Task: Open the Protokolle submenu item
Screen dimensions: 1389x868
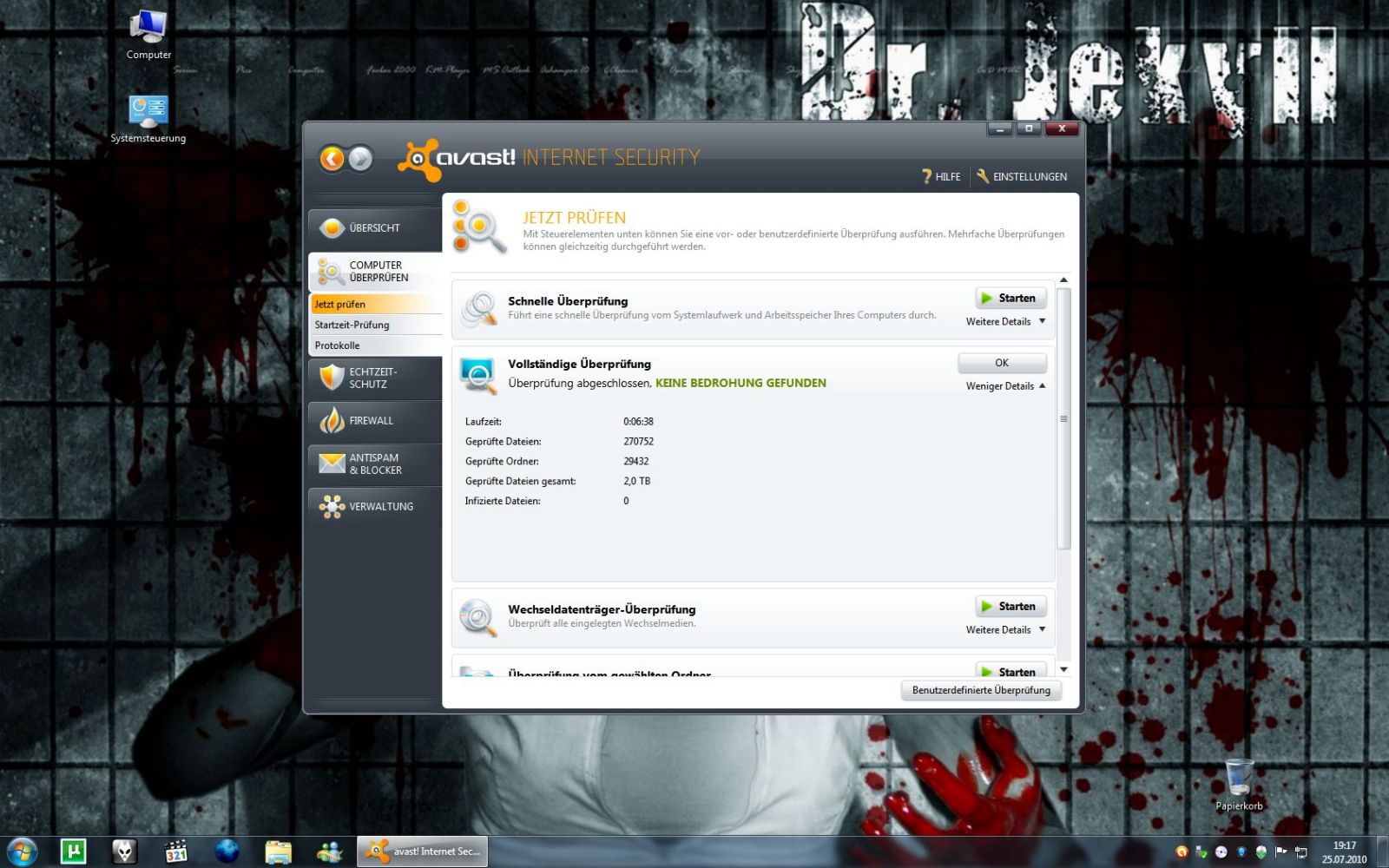Action: 338,345
